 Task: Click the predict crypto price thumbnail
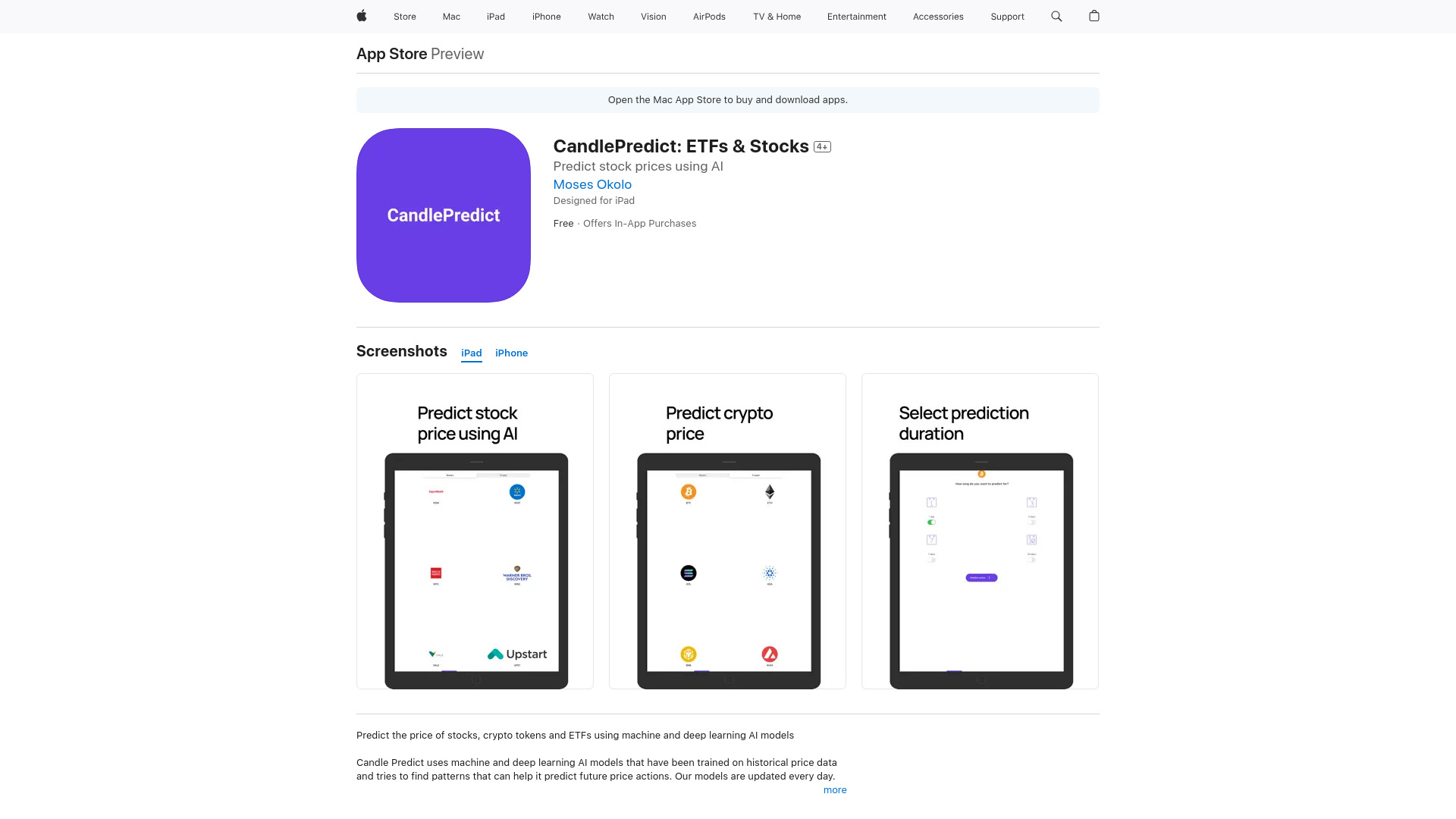[727, 530]
